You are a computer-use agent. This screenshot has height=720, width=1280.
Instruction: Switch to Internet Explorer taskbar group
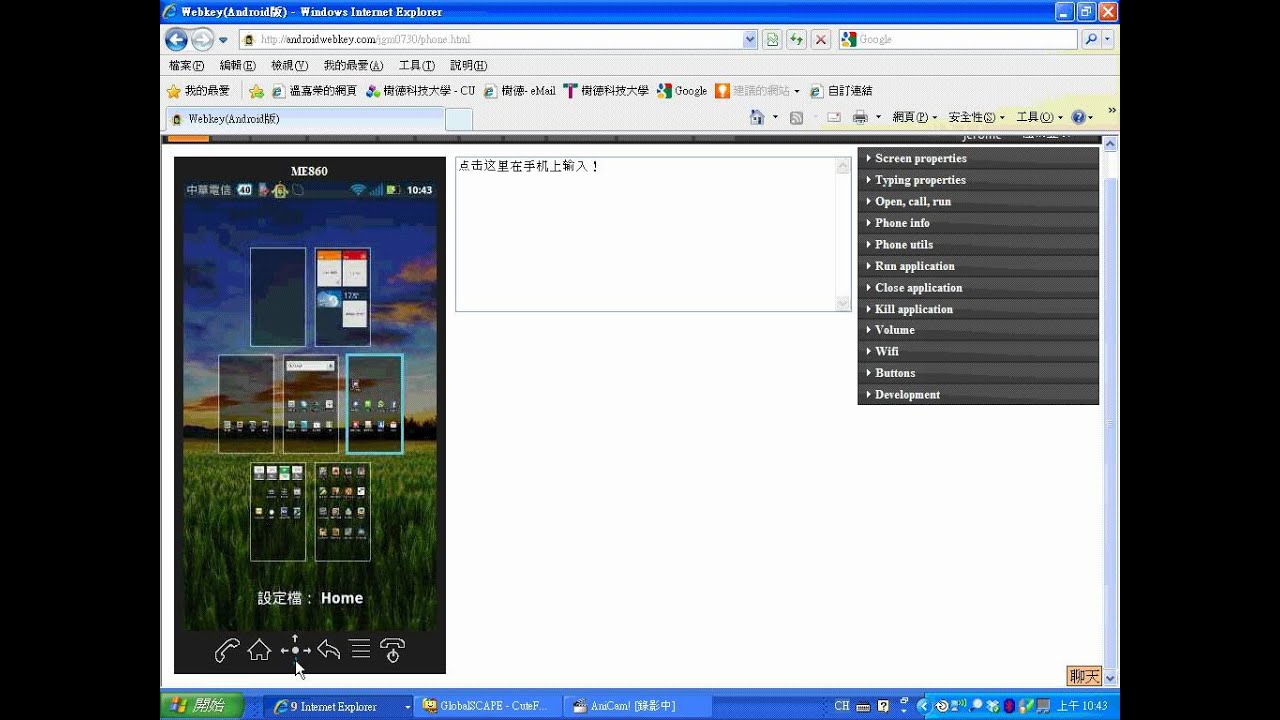[x=339, y=706]
